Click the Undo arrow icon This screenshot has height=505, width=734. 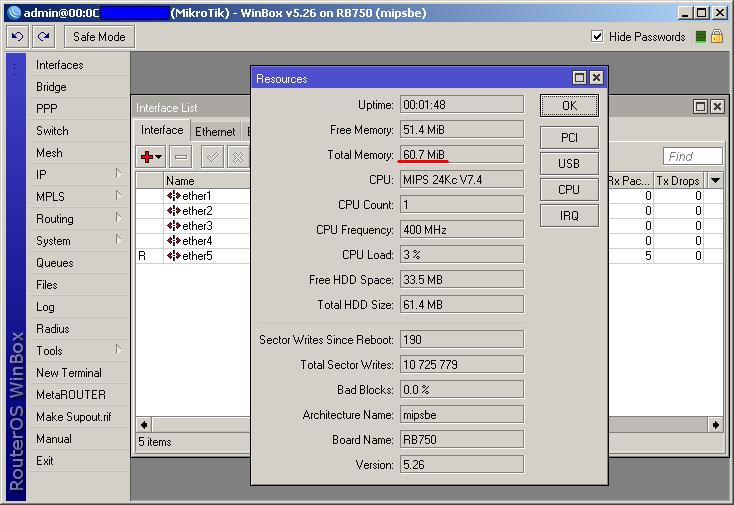(x=17, y=37)
